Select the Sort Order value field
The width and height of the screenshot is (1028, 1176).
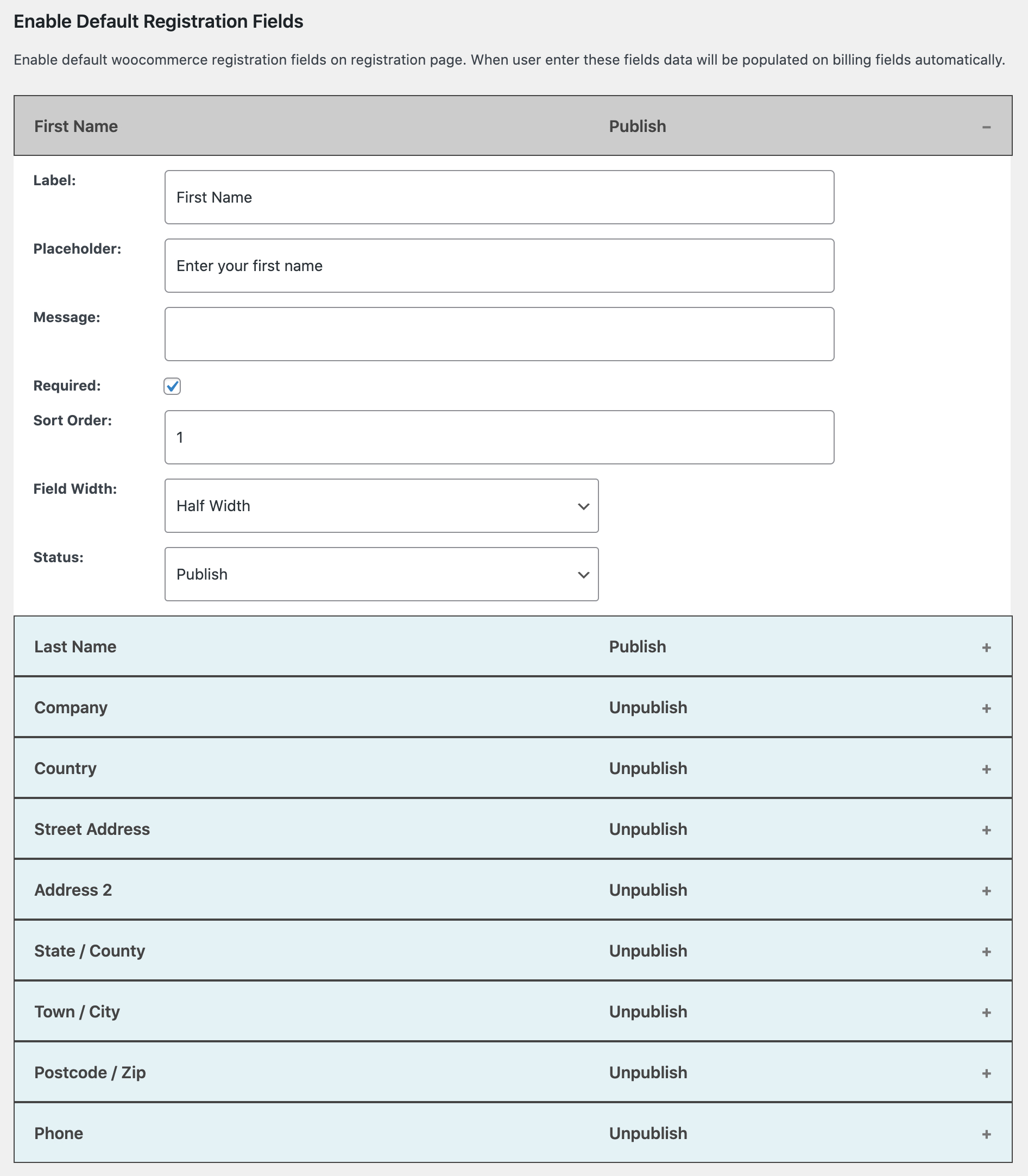point(499,437)
